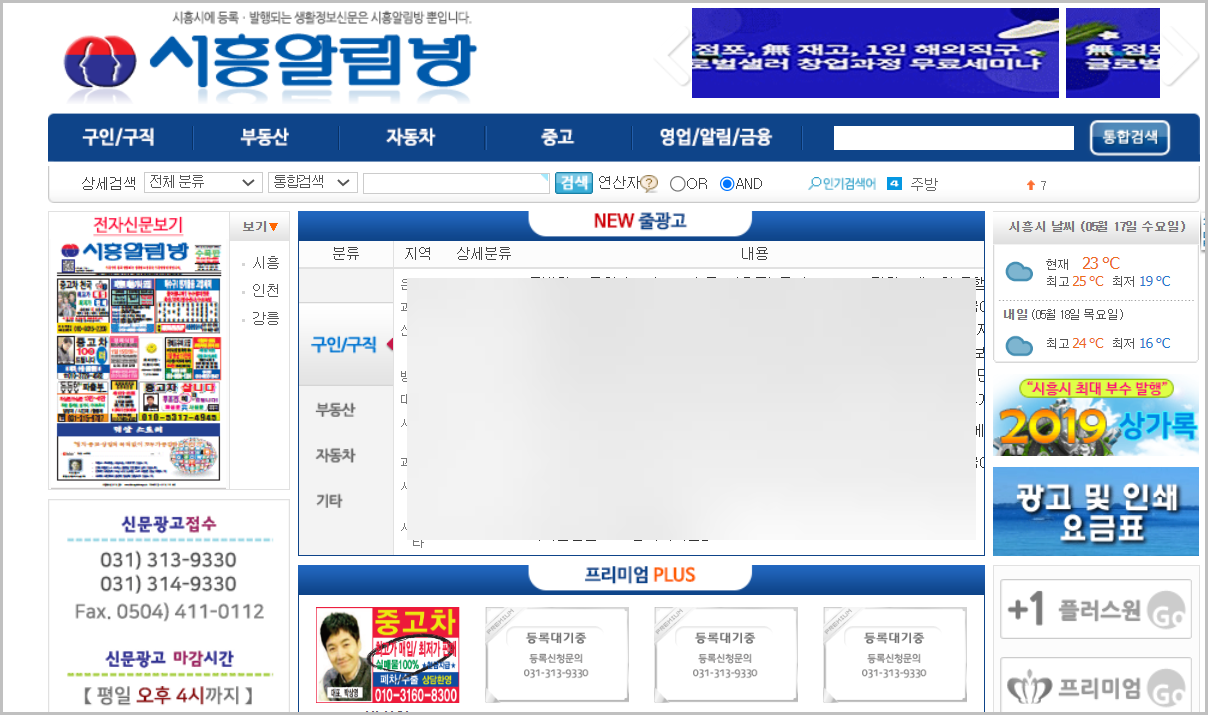Select the OR operator radio button
Screen dimensions: 1208x715
tap(677, 184)
